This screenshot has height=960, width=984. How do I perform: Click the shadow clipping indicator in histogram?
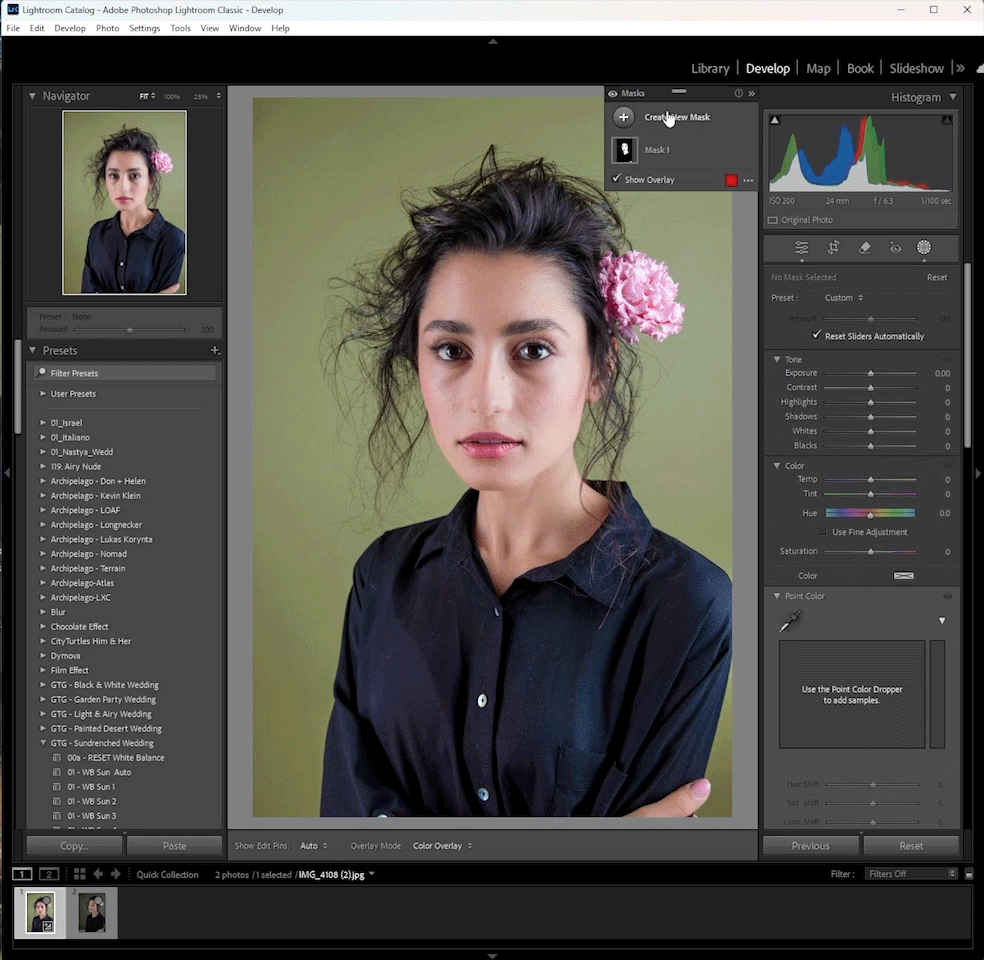pyautogui.click(x=775, y=120)
